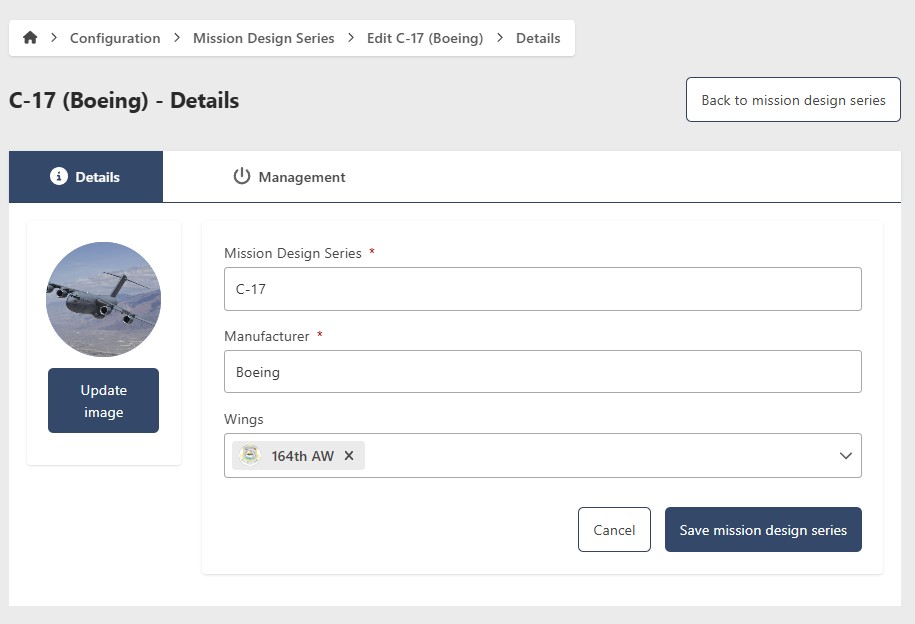Click the home icon in the breadcrumb
This screenshot has height=624, width=915.
(x=30, y=38)
